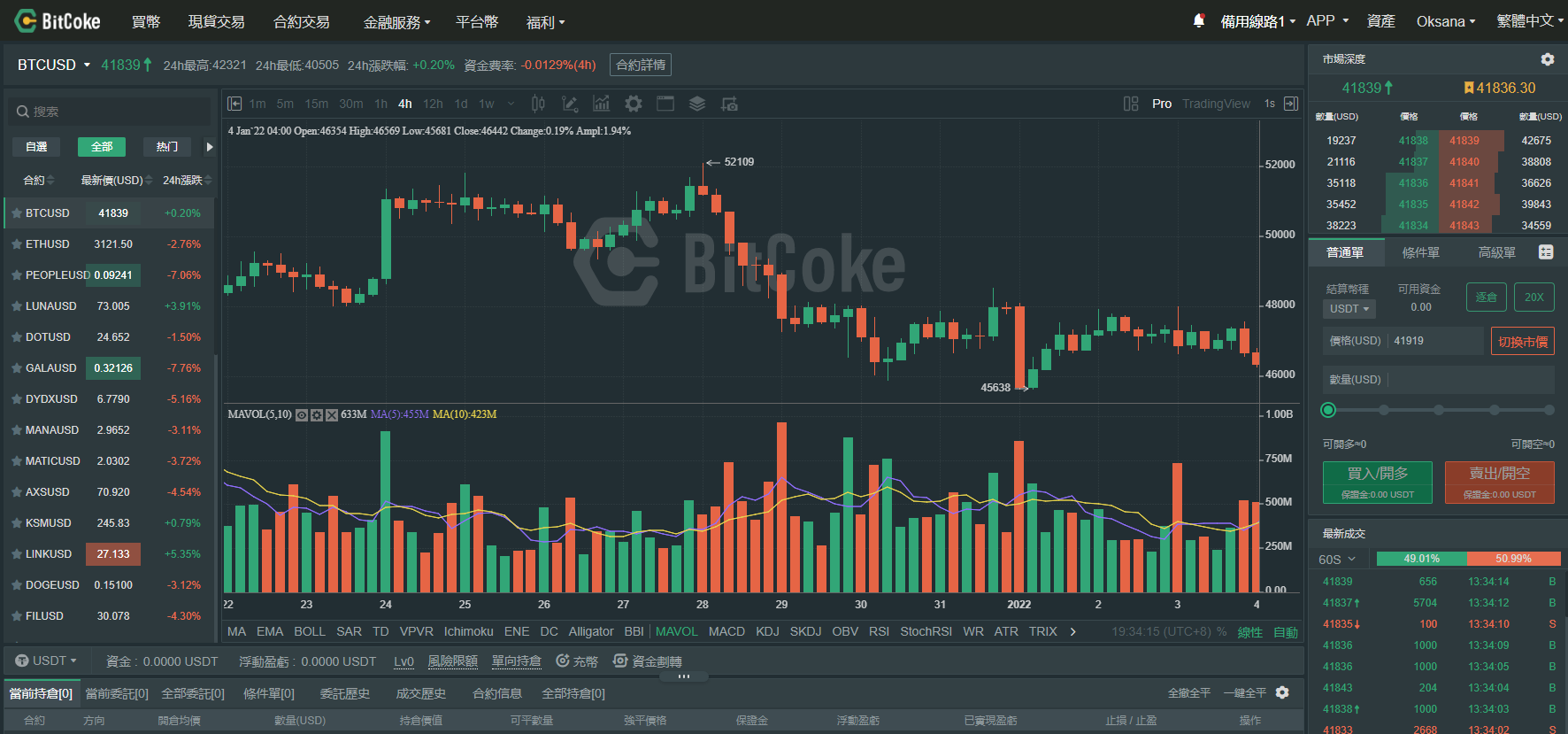Open the calculator icon next to order tabs
The height and width of the screenshot is (734, 1568).
(x=1546, y=252)
